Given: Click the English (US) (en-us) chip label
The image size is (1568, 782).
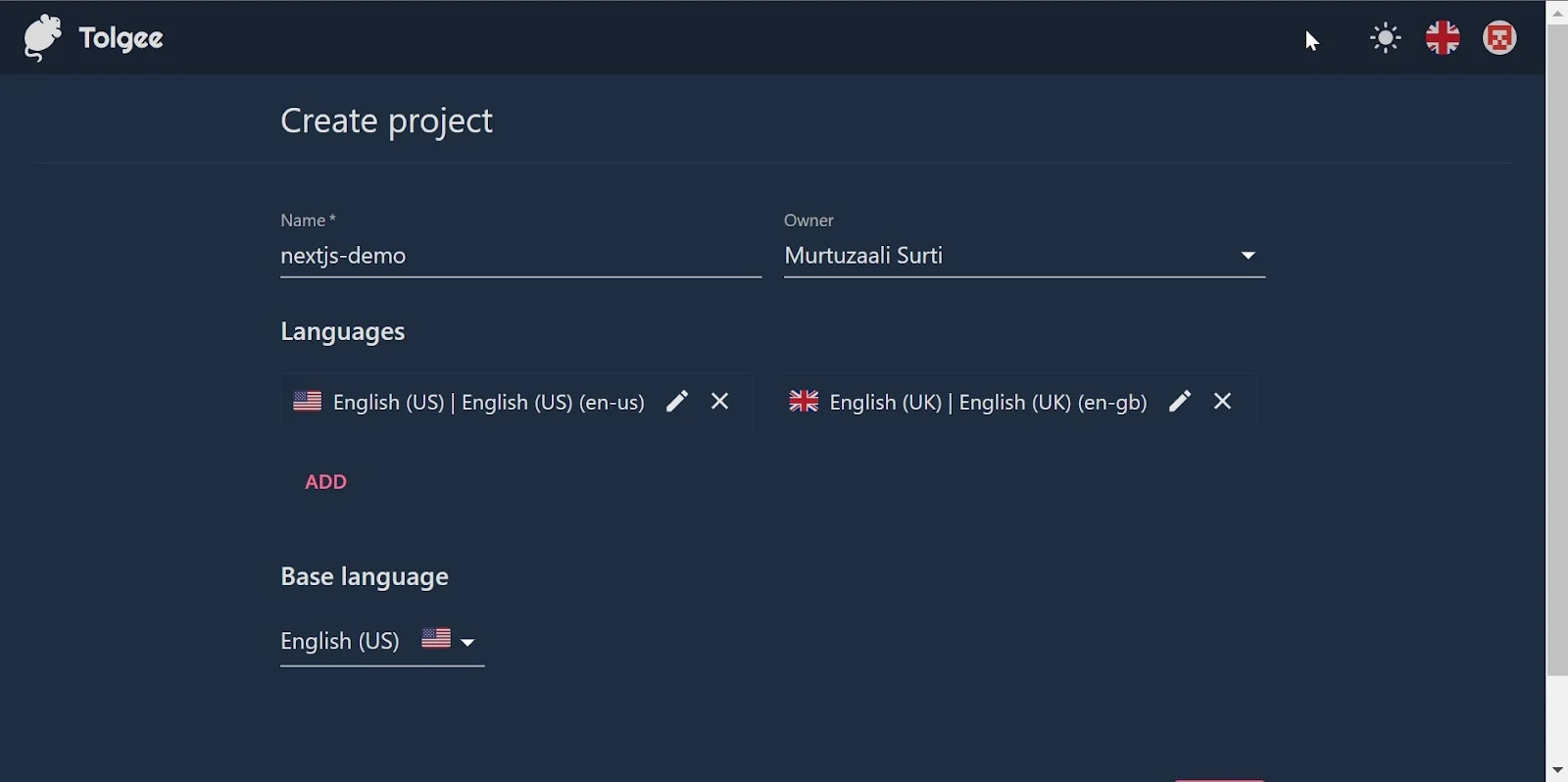Looking at the screenshot, I should pyautogui.click(x=489, y=403).
